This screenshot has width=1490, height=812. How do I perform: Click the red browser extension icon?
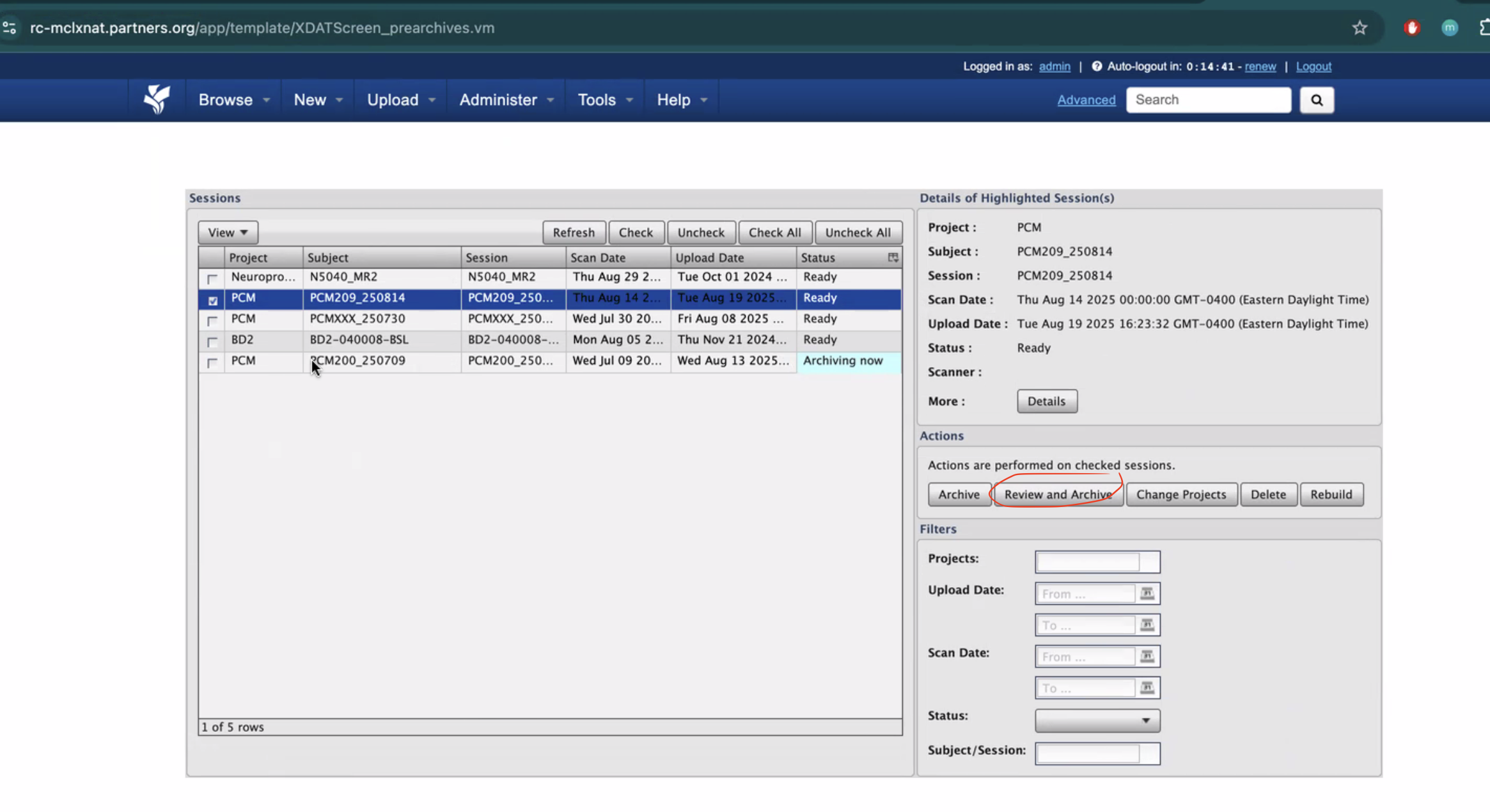(x=1412, y=27)
